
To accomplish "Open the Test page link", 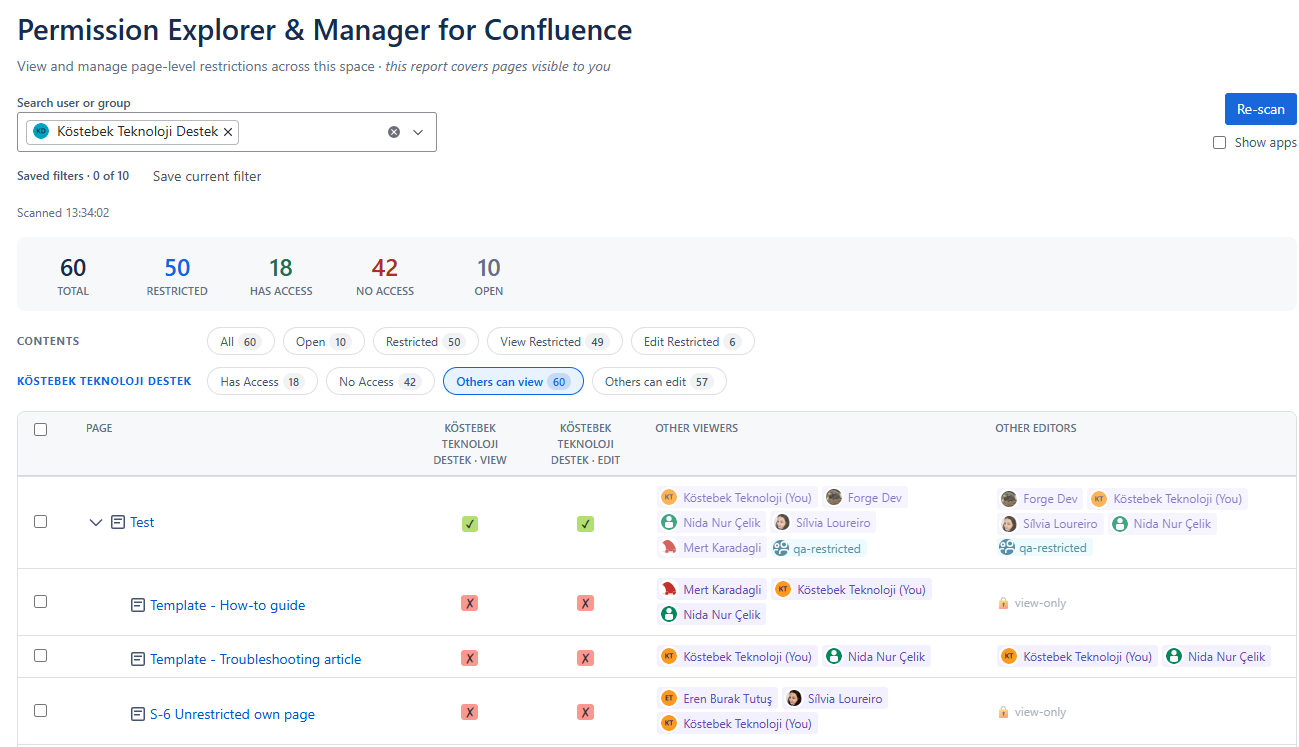I will (142, 522).
